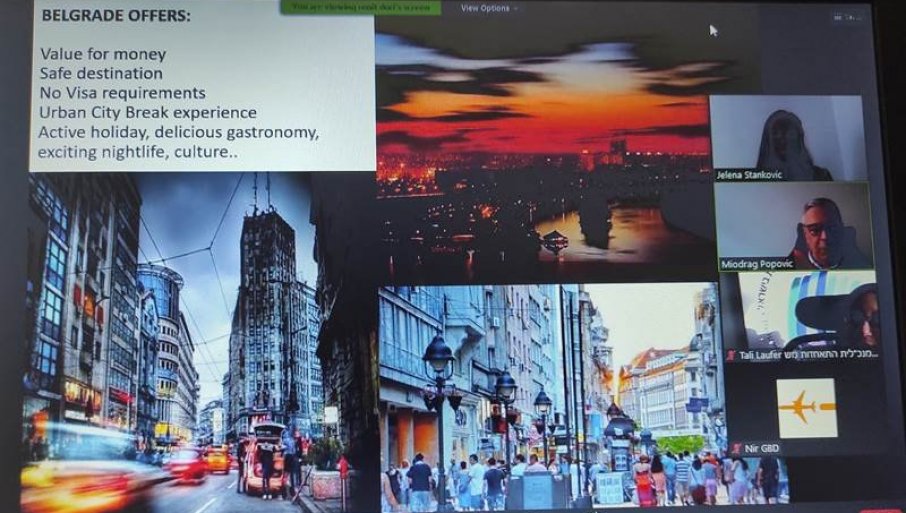Click Nir GBD's airplane avatar icon
The image size is (906, 513).
click(807, 407)
